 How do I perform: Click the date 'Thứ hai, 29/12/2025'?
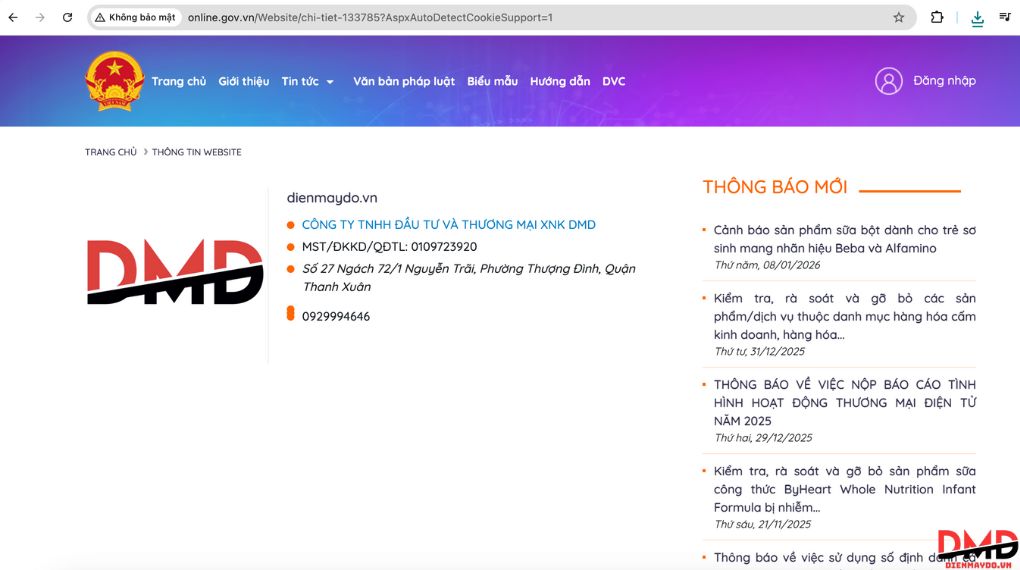click(x=763, y=438)
